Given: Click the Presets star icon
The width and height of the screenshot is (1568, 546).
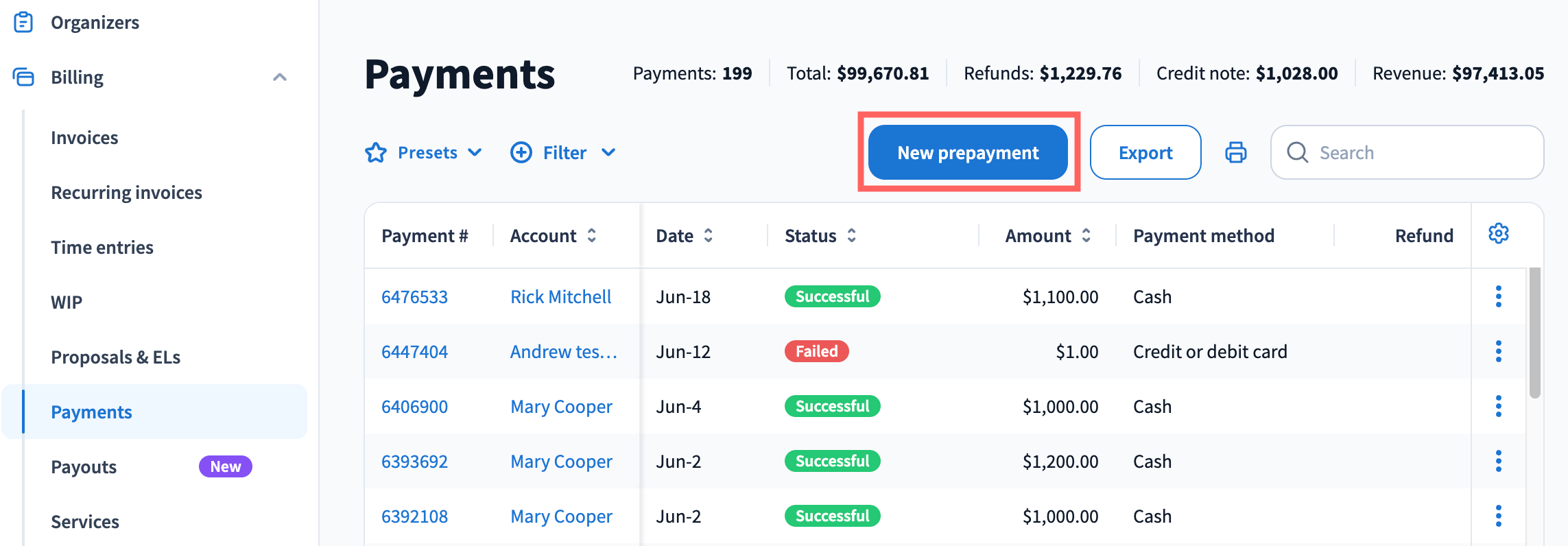Looking at the screenshot, I should [x=376, y=152].
